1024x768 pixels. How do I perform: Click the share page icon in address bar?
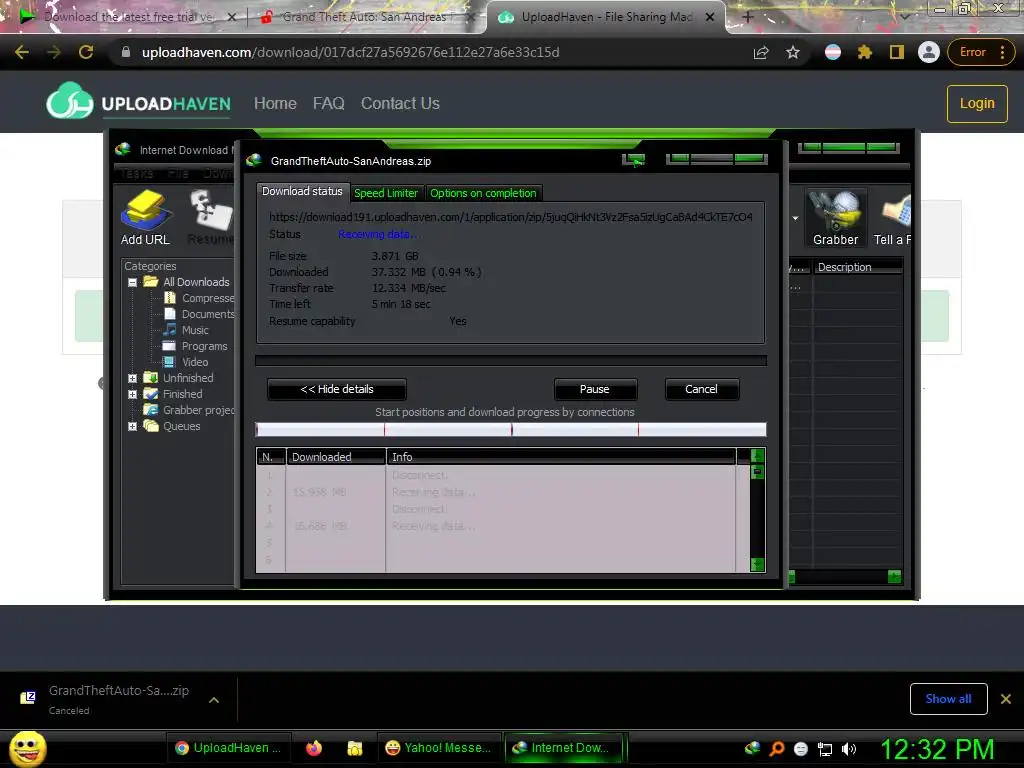tap(761, 52)
